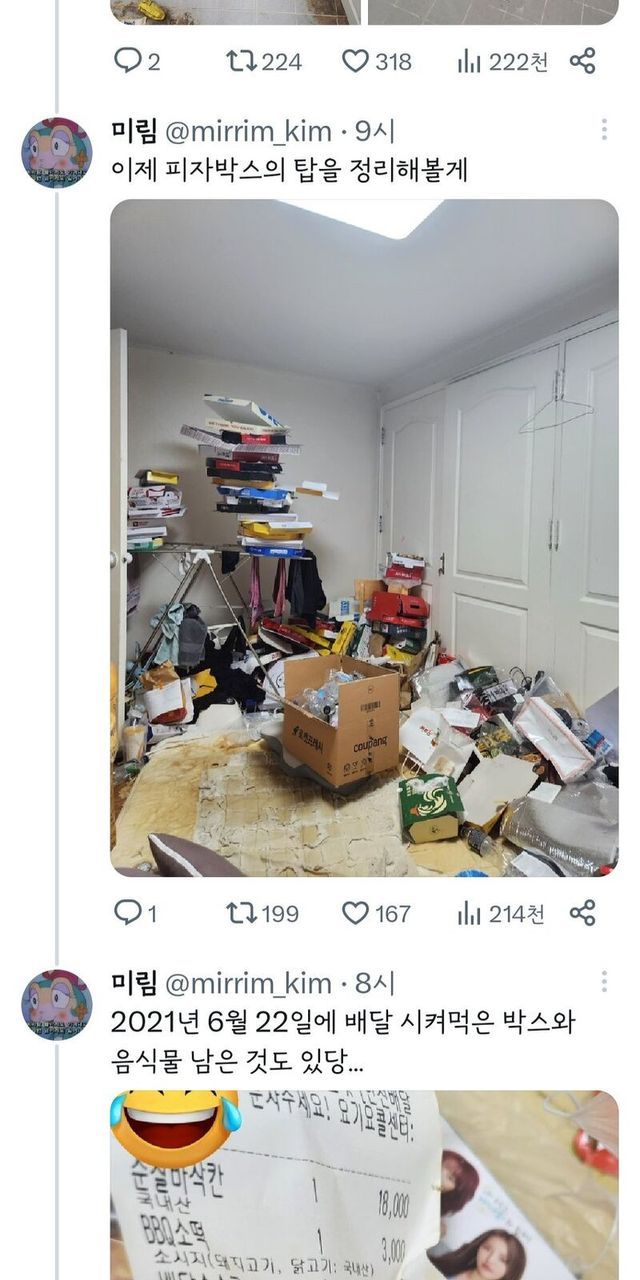Image resolution: width=640 pixels, height=1280 pixels.
Task: Open 미림 avatar on the 9시 tweet
Action: click(57, 153)
